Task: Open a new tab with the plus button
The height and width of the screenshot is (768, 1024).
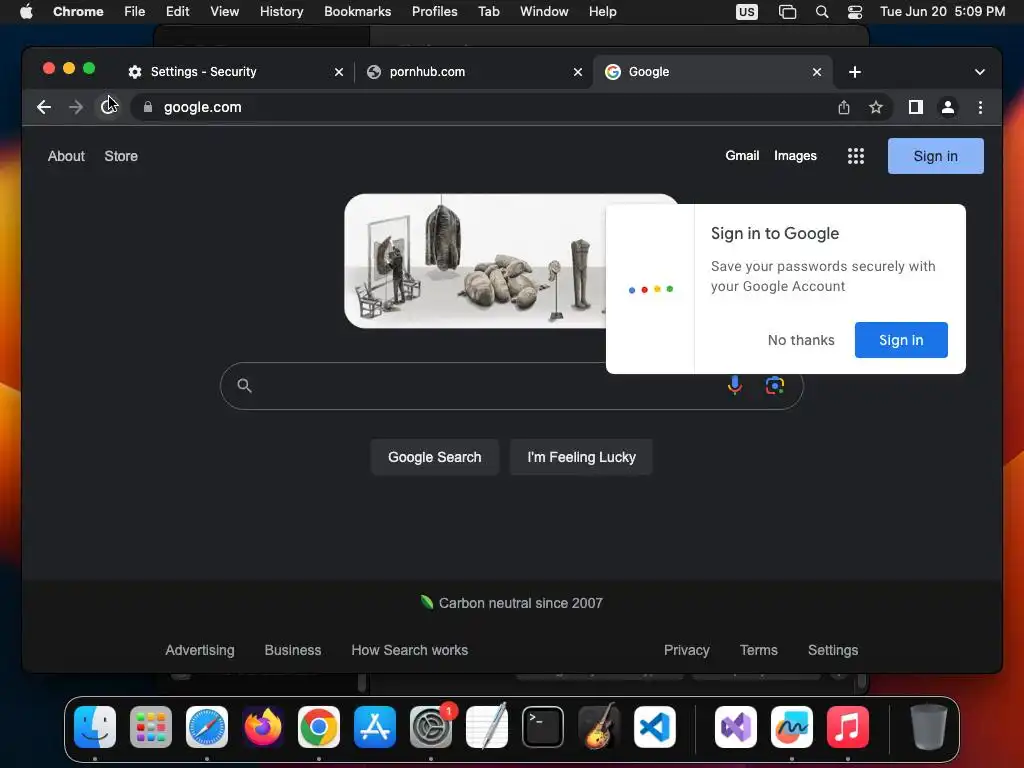Action: (x=854, y=72)
